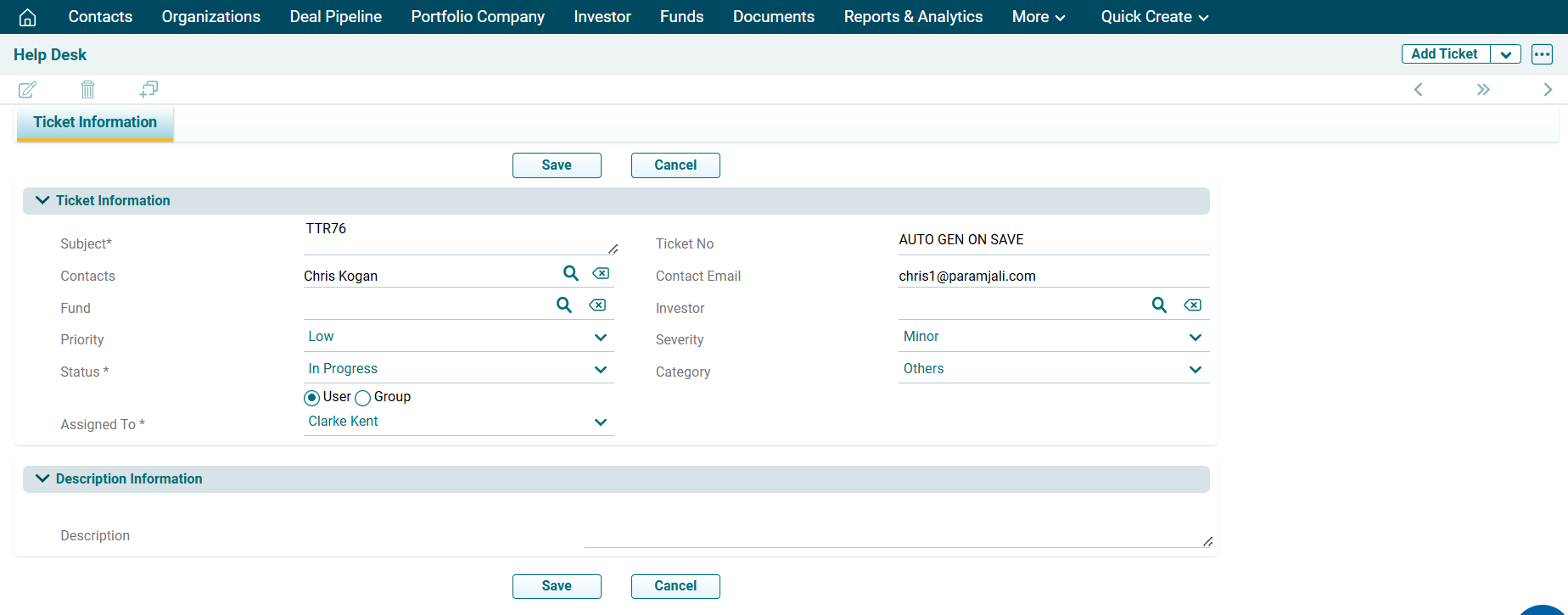Viewport: 1568px width, 615px height.
Task: Collapse the Ticket Information section
Action: coord(42,200)
